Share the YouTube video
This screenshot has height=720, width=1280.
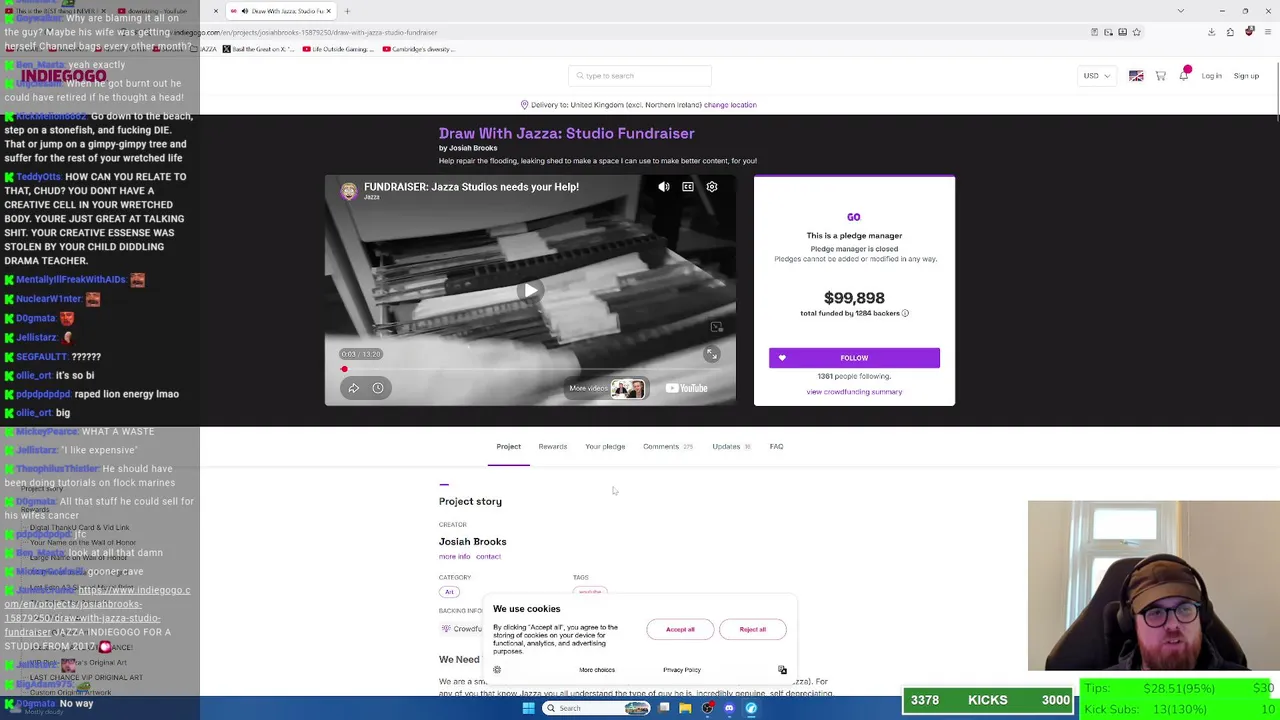click(353, 388)
